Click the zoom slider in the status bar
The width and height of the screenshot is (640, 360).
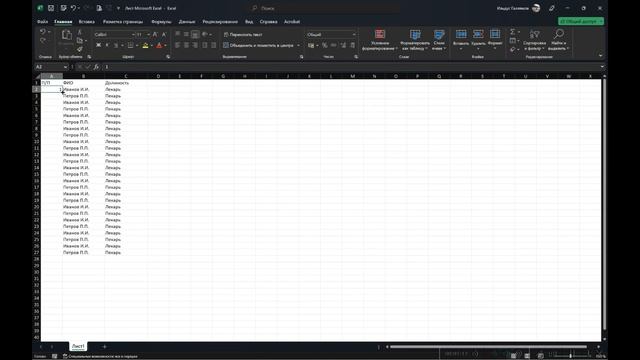[571, 356]
